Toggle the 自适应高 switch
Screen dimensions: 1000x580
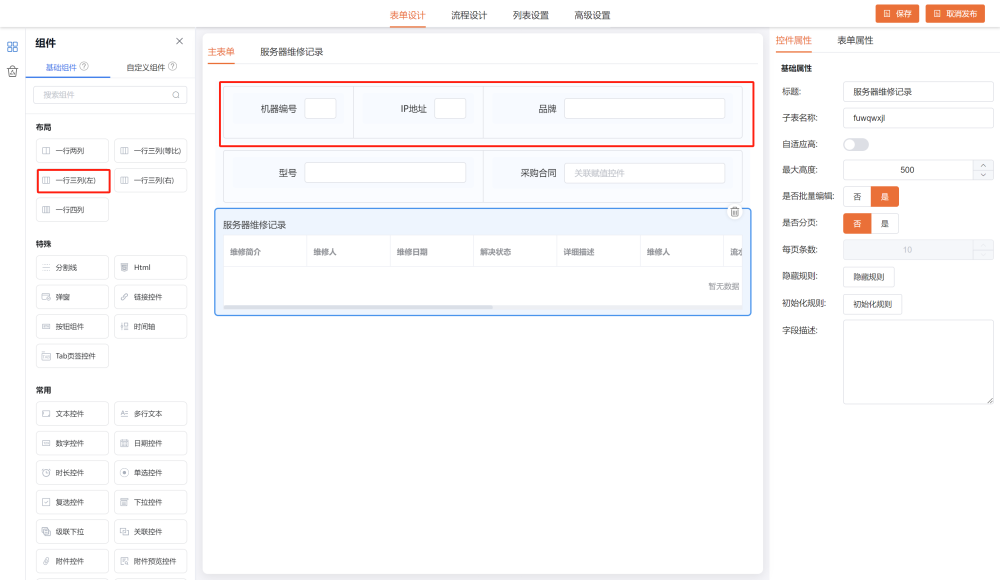point(855,144)
